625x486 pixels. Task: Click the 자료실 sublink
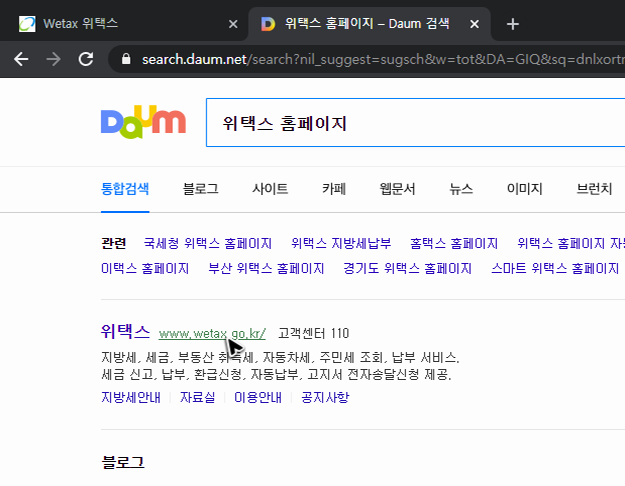197,397
